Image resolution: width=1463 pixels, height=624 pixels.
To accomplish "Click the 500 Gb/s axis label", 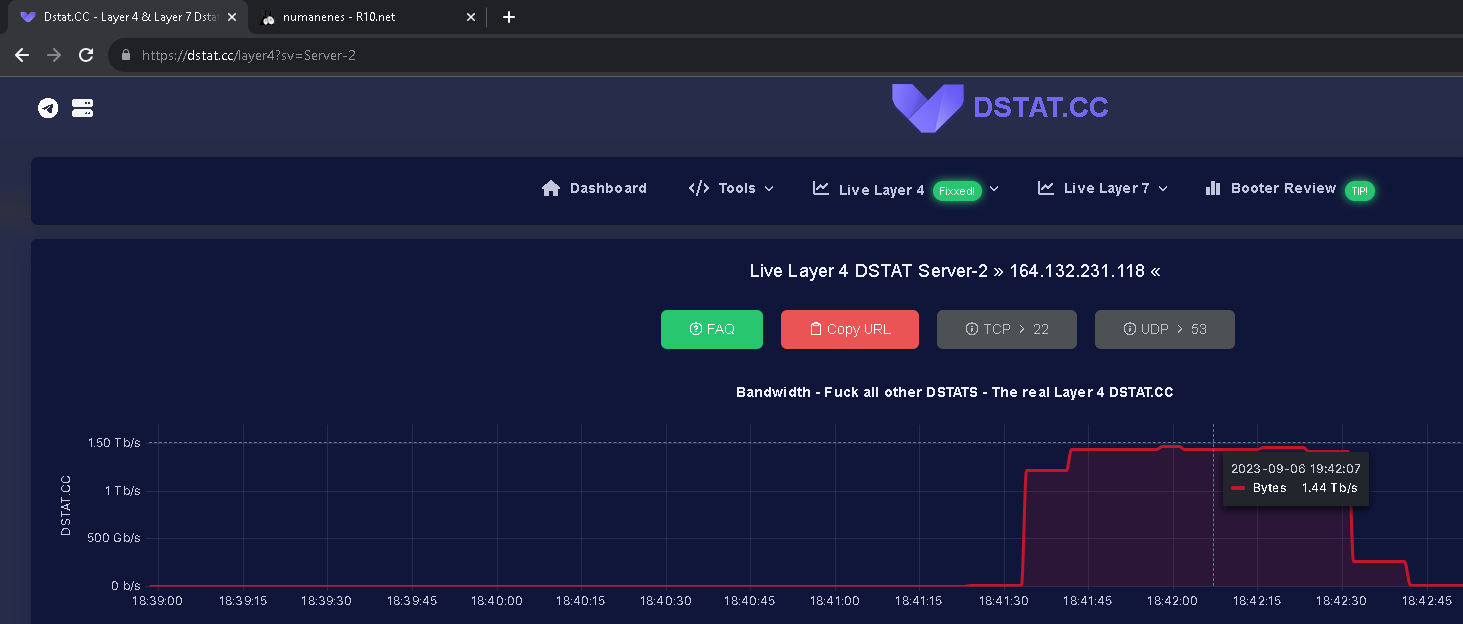I will click(116, 538).
